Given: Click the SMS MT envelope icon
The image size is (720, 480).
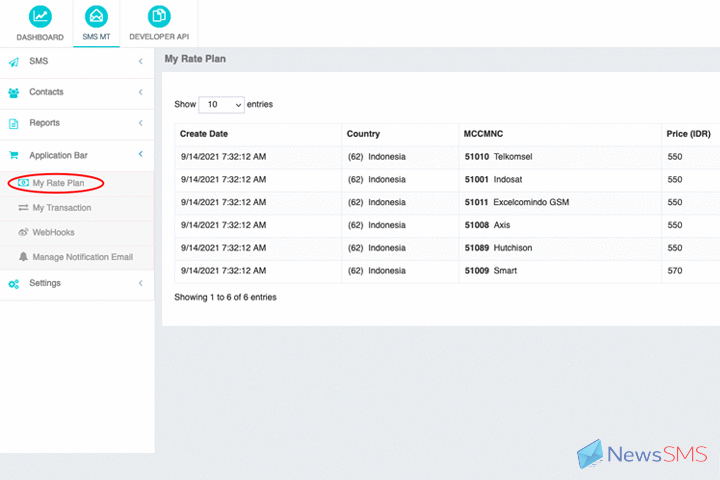Looking at the screenshot, I should point(96,17).
